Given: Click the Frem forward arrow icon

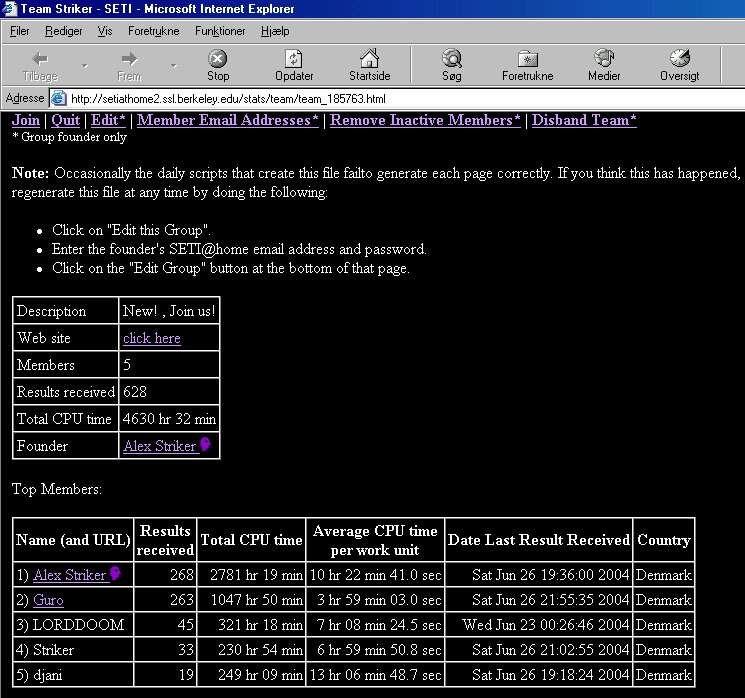Looking at the screenshot, I should click(129, 59).
